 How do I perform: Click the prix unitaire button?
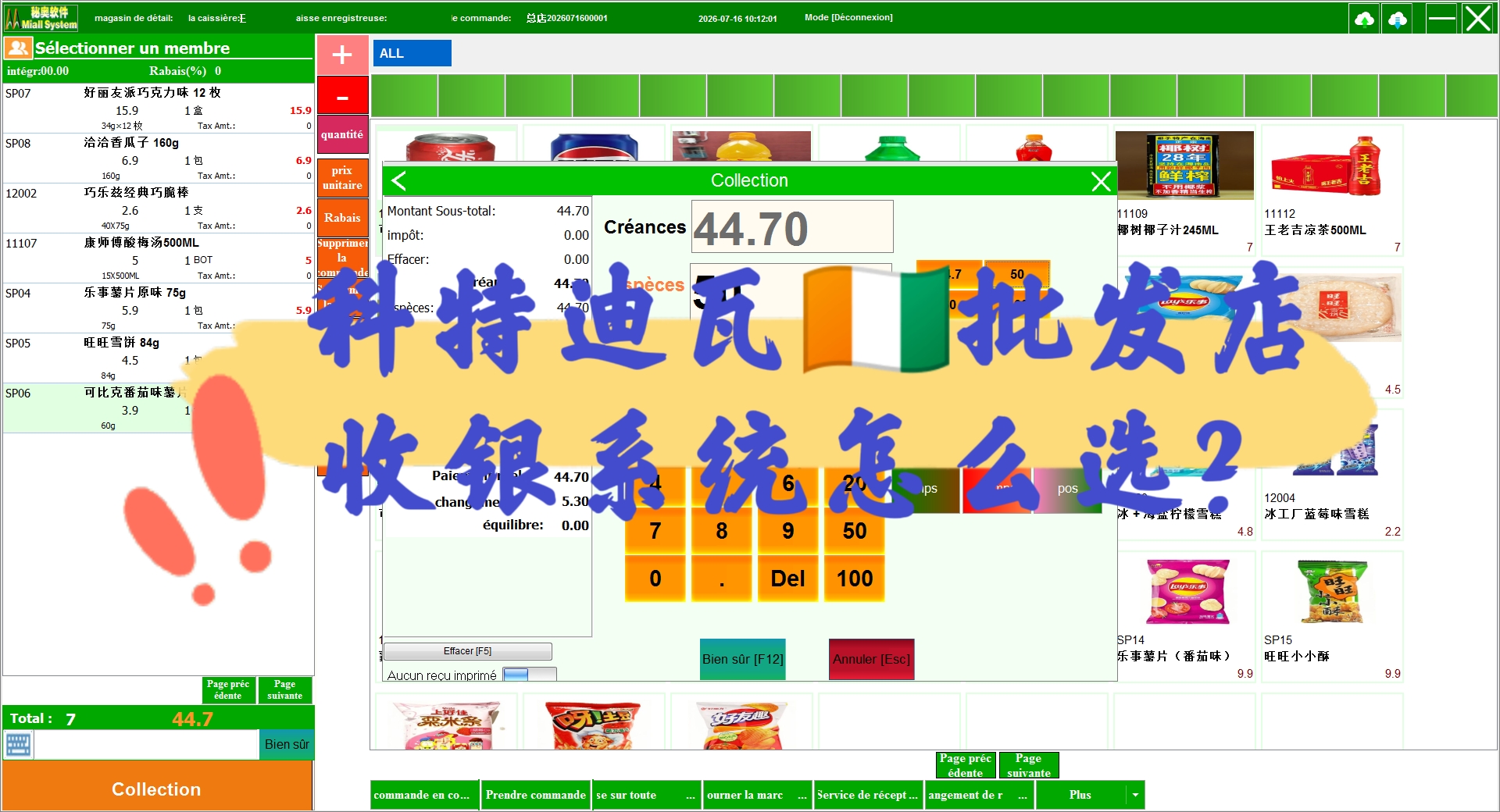point(342,177)
